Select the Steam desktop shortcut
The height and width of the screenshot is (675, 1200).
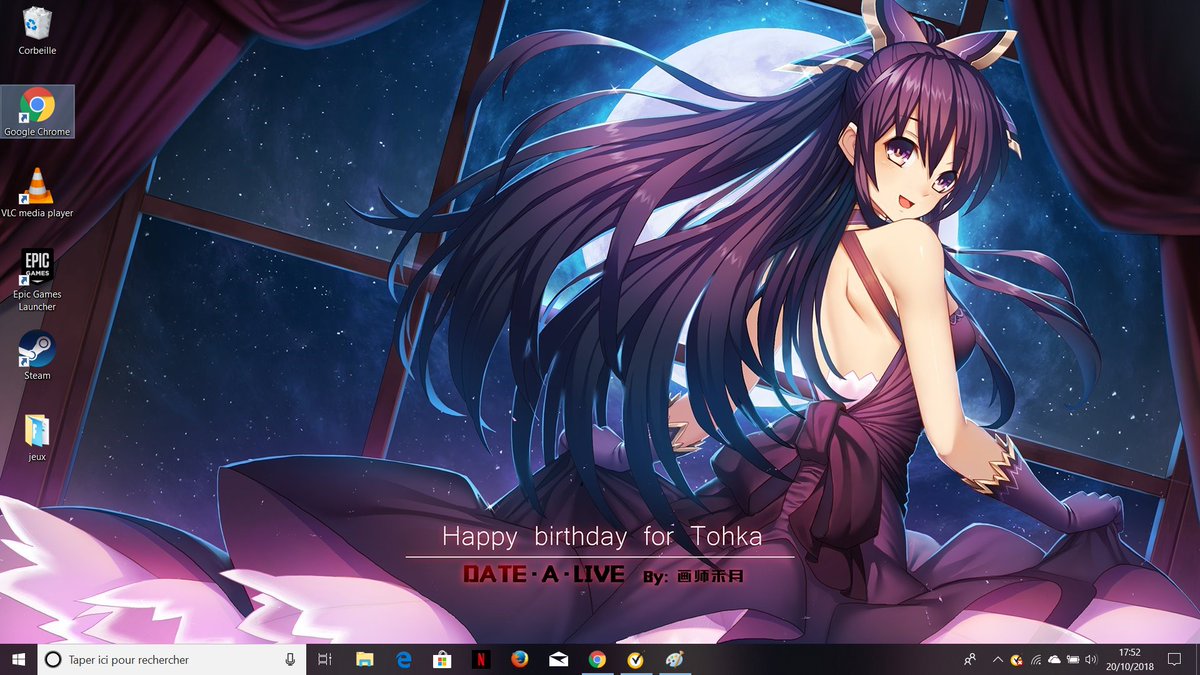click(x=37, y=355)
